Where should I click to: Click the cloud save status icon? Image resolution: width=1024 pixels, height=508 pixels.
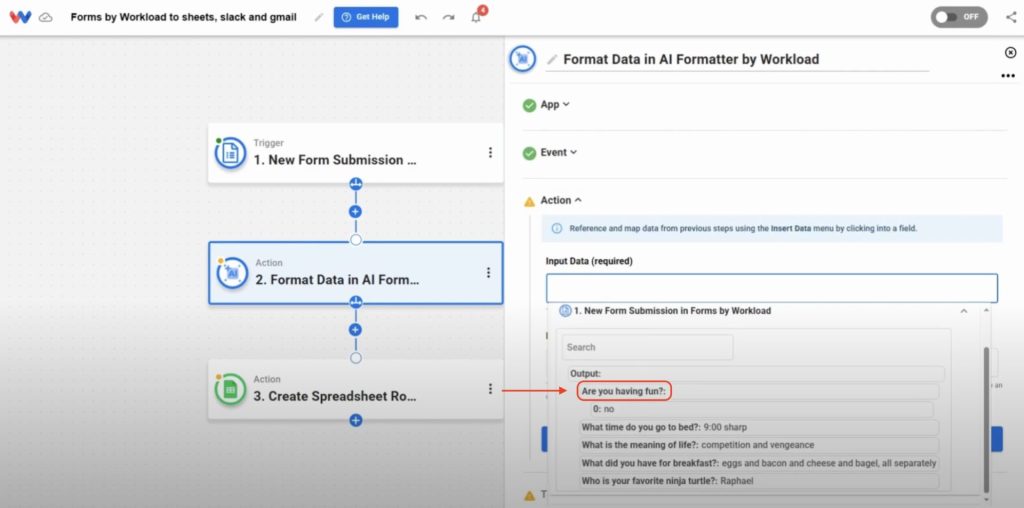[46, 18]
